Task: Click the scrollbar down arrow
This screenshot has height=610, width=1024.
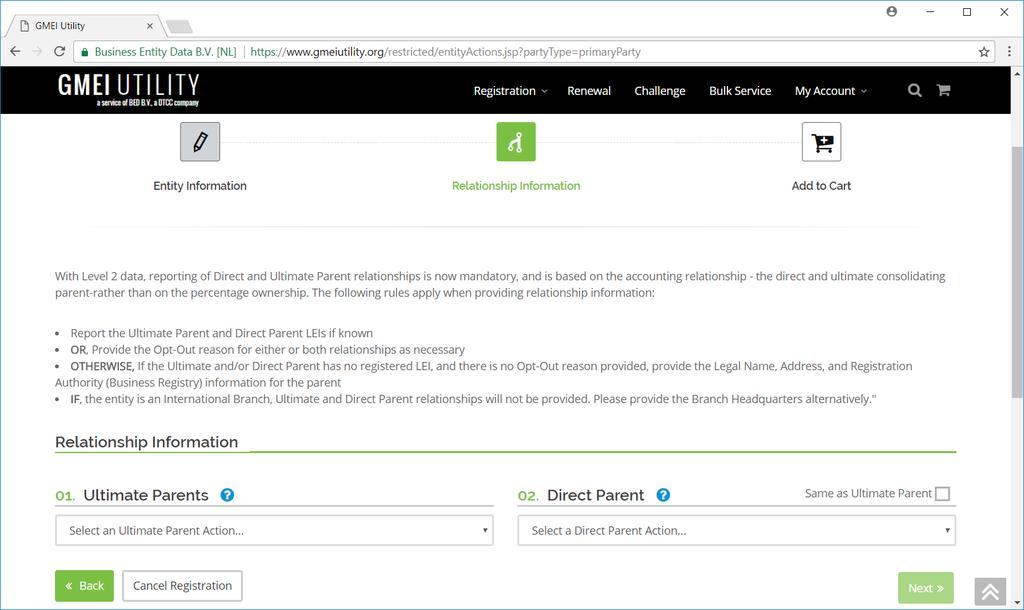Action: (x=1017, y=603)
